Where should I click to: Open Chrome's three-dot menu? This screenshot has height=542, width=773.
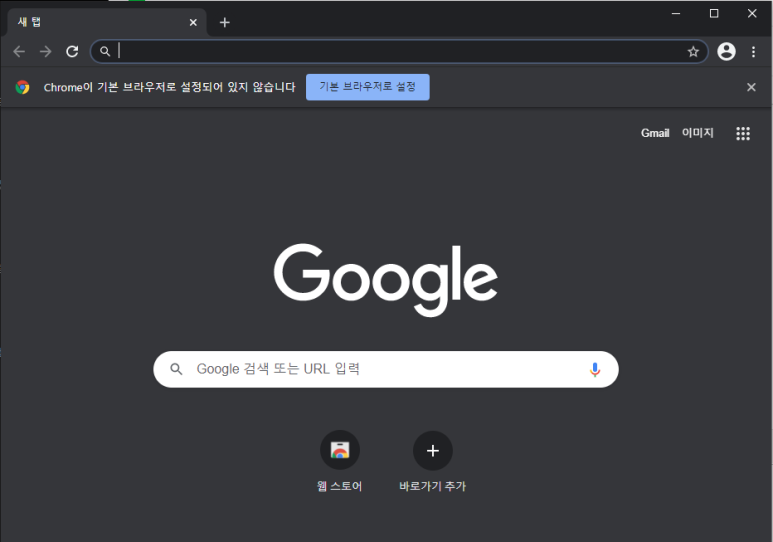pyautogui.click(x=753, y=51)
